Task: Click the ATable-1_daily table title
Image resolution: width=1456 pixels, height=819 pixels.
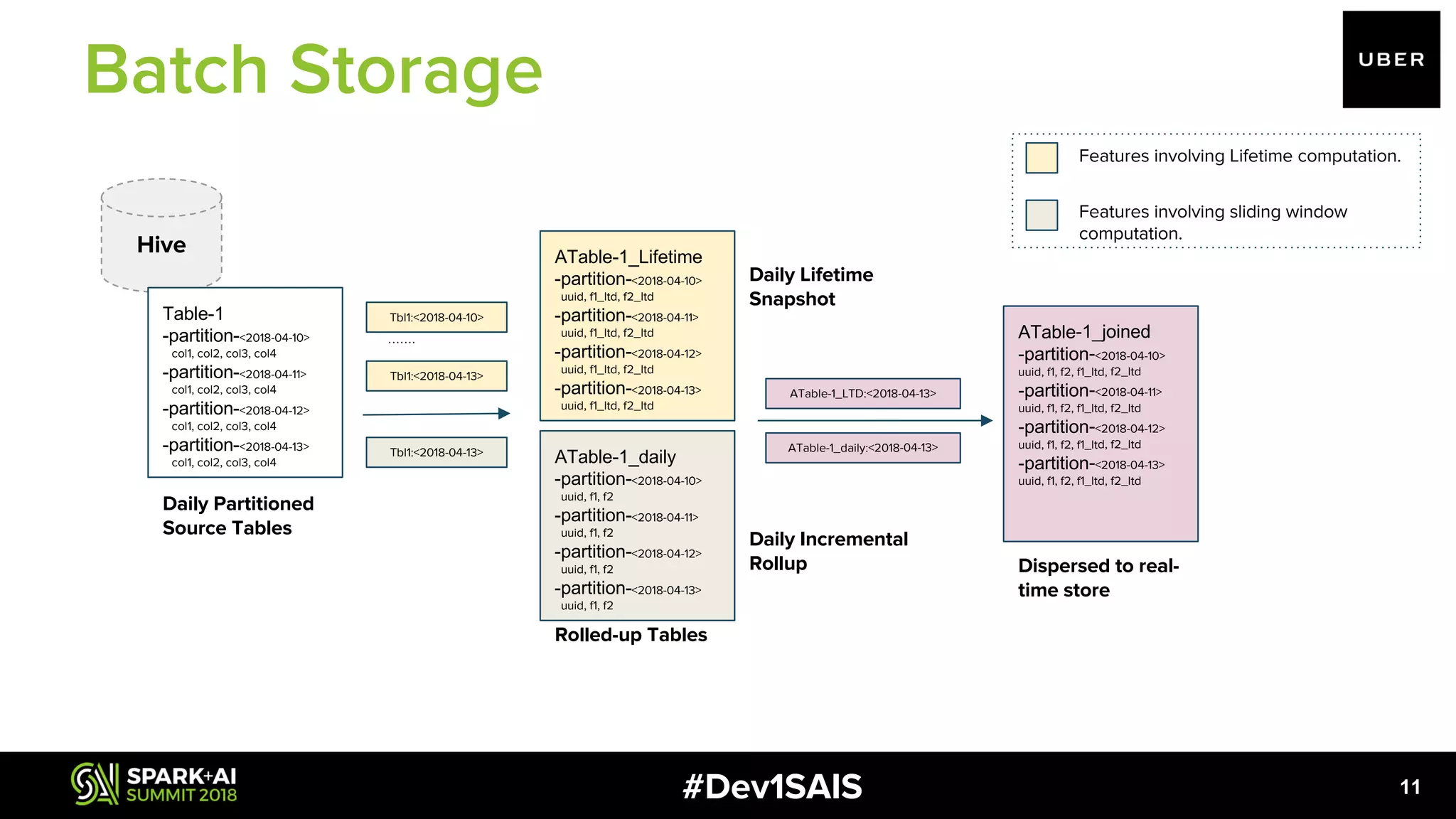Action: point(615,456)
